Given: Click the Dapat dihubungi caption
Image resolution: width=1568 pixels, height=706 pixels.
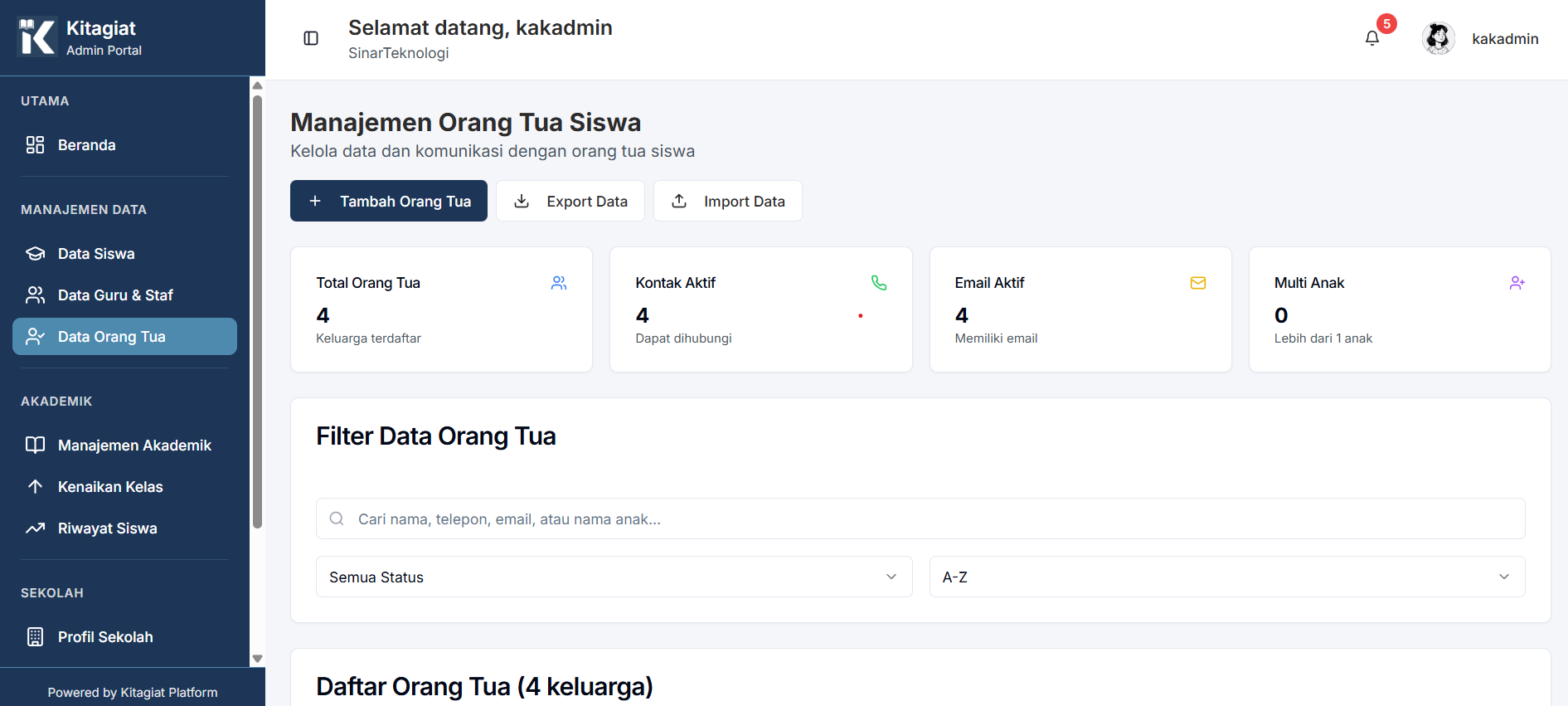Looking at the screenshot, I should (683, 338).
